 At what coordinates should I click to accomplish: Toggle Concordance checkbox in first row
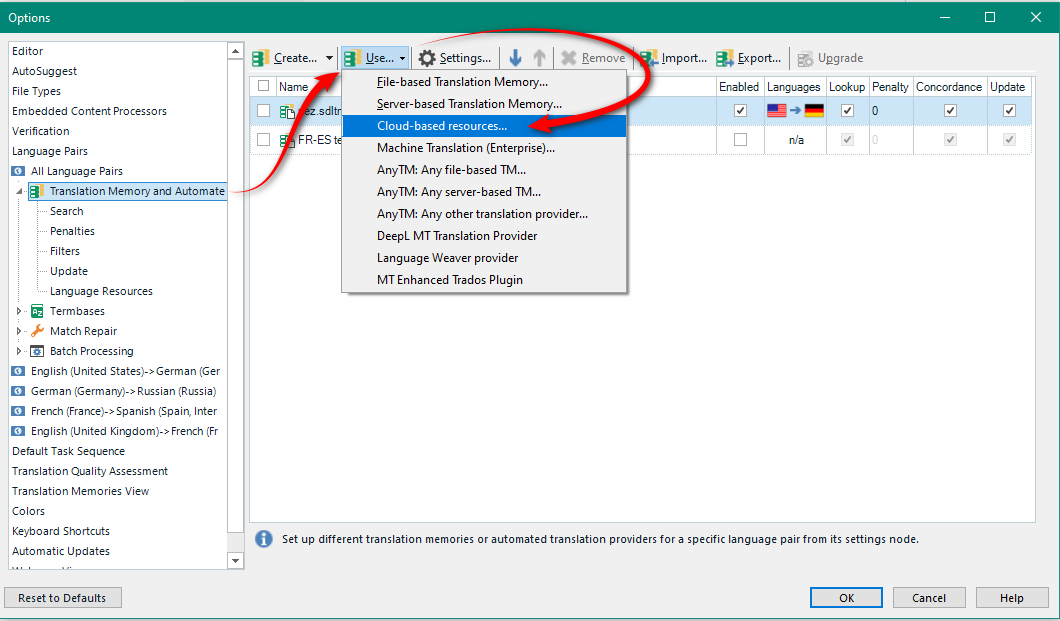950,111
